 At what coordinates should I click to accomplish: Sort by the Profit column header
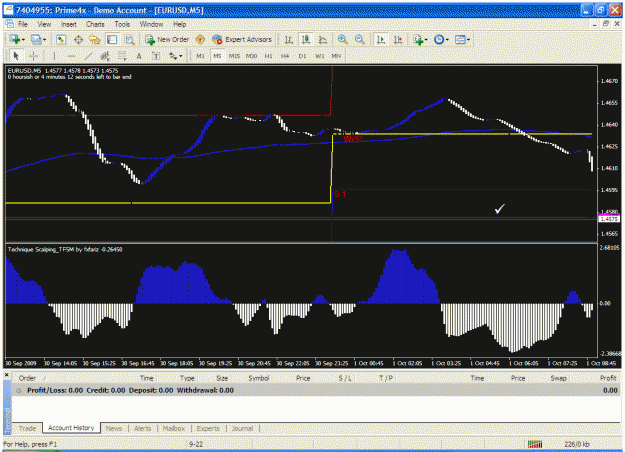608,378
